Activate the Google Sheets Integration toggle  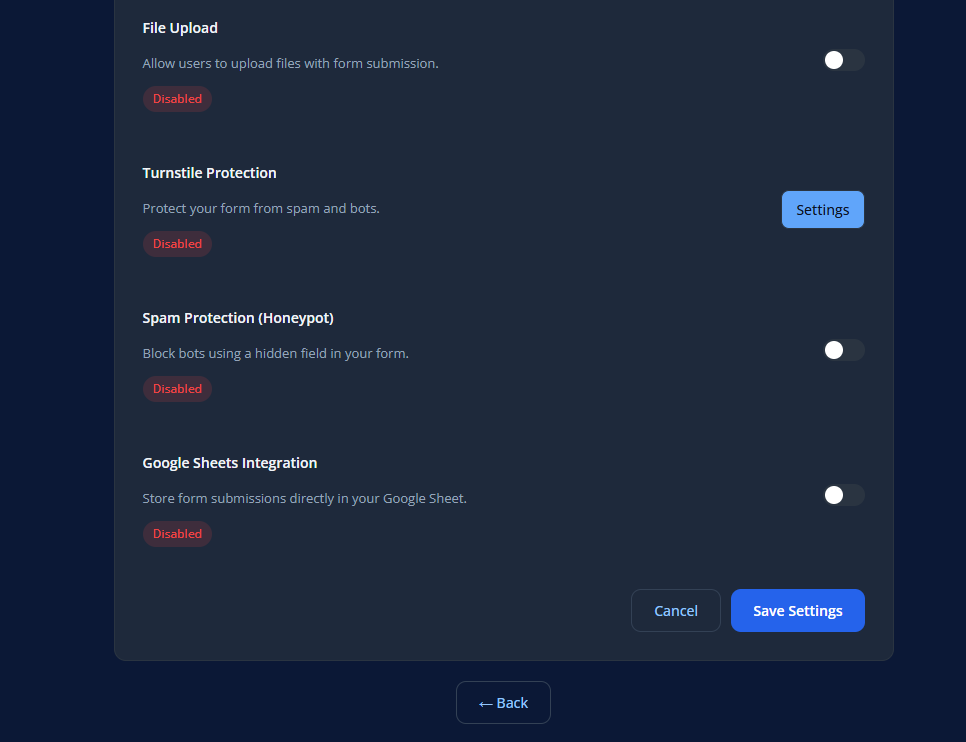(x=843, y=495)
